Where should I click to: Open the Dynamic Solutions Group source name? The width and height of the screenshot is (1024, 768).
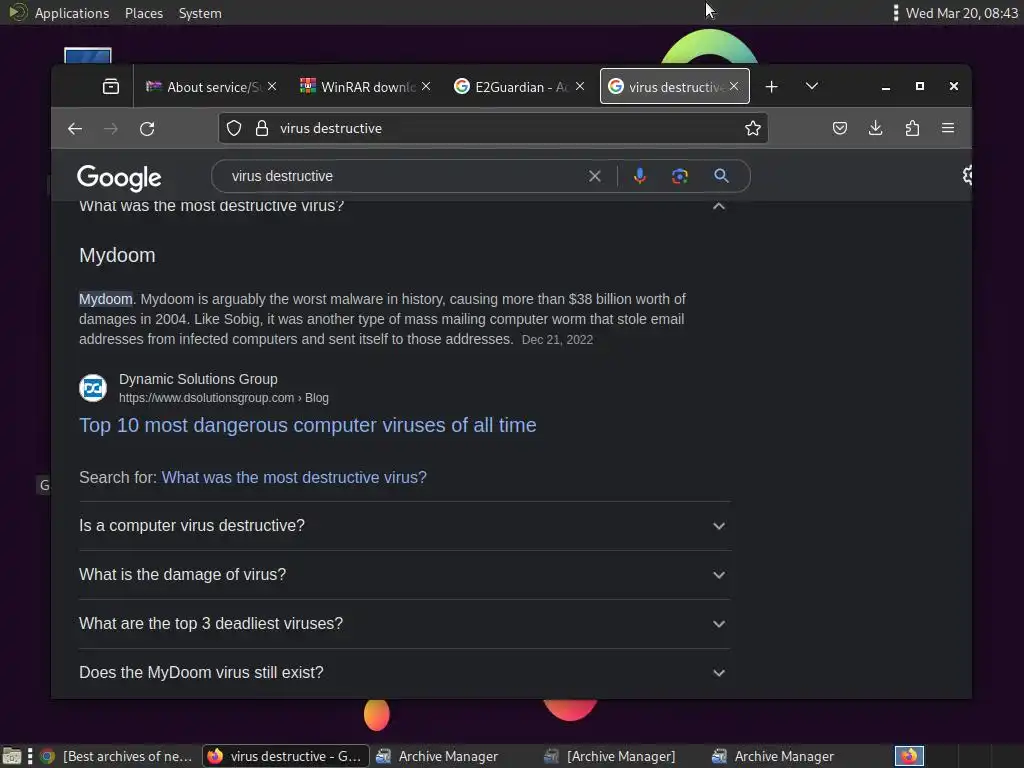pos(198,379)
